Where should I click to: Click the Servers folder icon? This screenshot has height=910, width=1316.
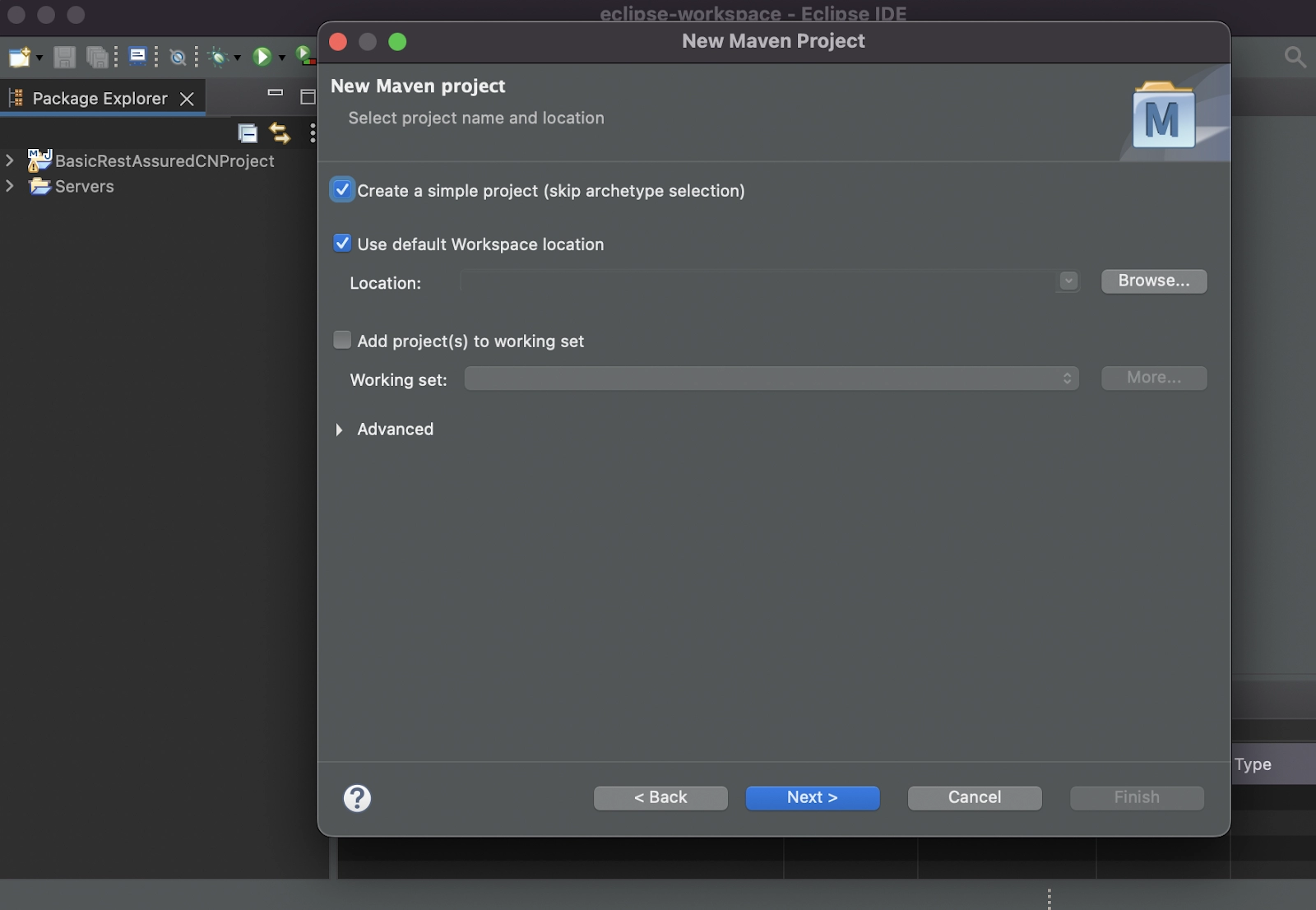[39, 186]
